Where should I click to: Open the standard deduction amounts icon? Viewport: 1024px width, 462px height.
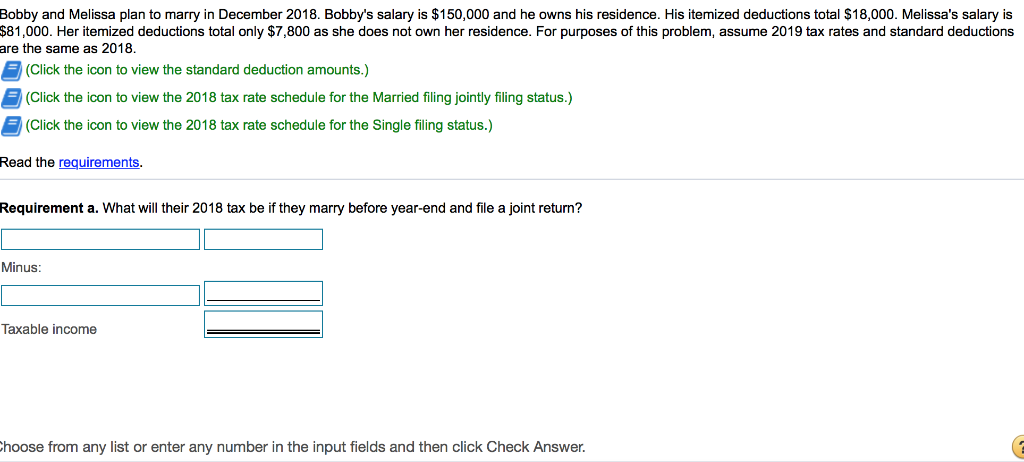[x=12, y=70]
